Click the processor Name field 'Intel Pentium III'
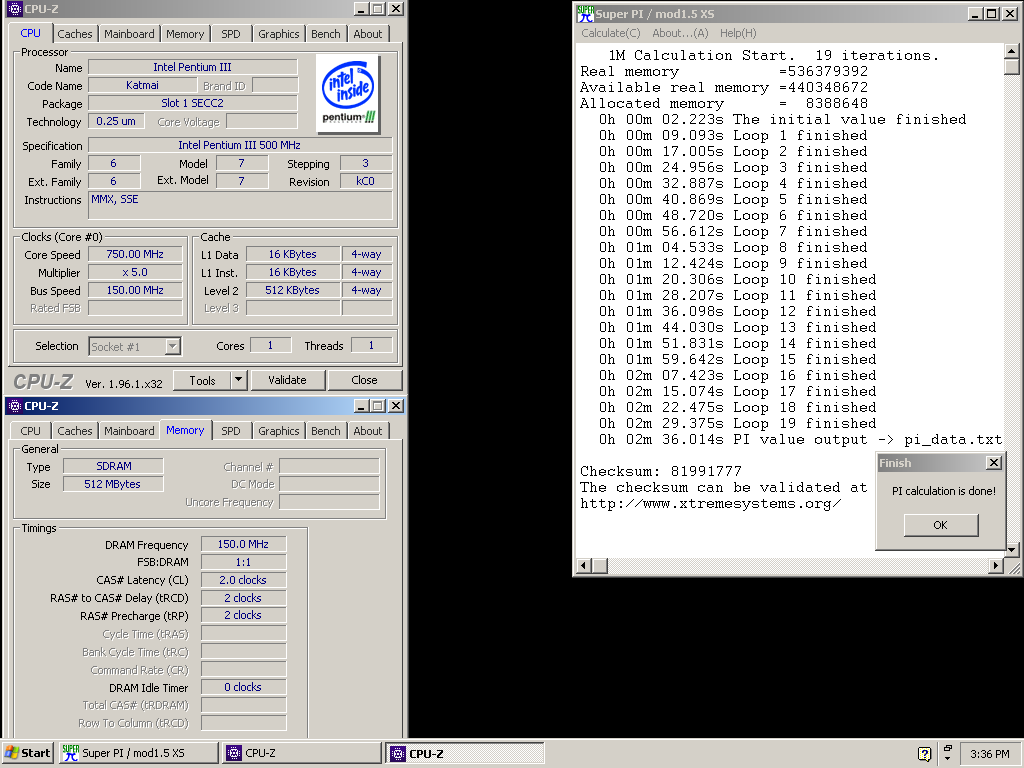 (x=193, y=67)
